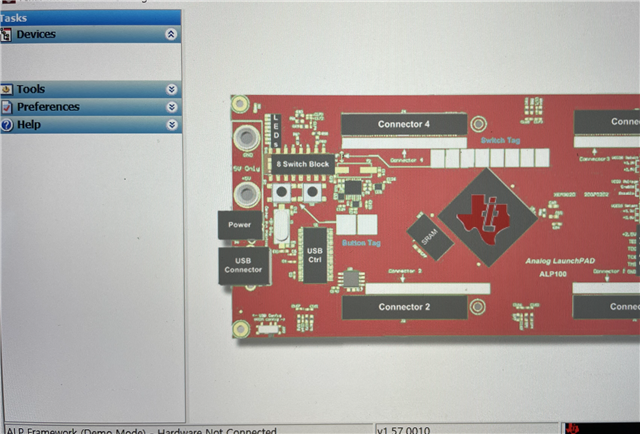This screenshot has height=434, width=640.
Task: Click the Tools section icon
Action: [x=7, y=89]
